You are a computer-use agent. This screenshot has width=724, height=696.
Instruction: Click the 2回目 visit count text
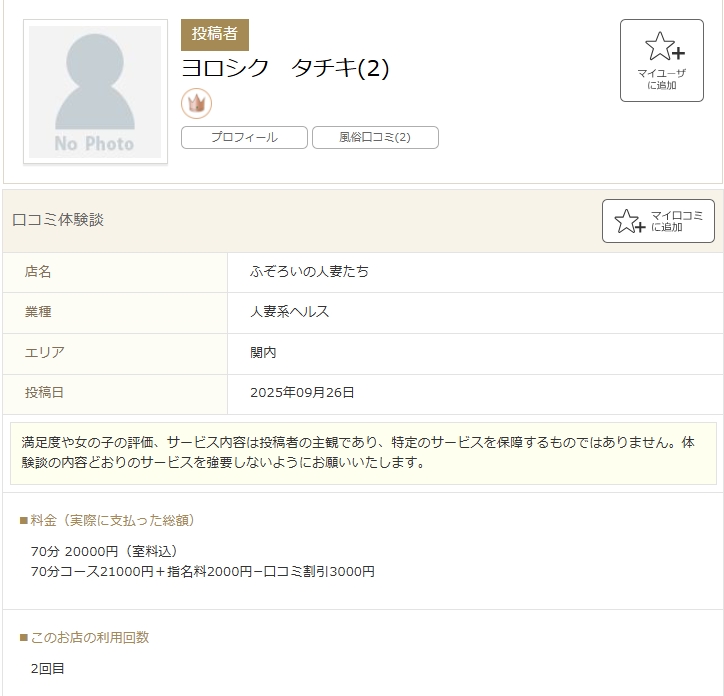47,668
